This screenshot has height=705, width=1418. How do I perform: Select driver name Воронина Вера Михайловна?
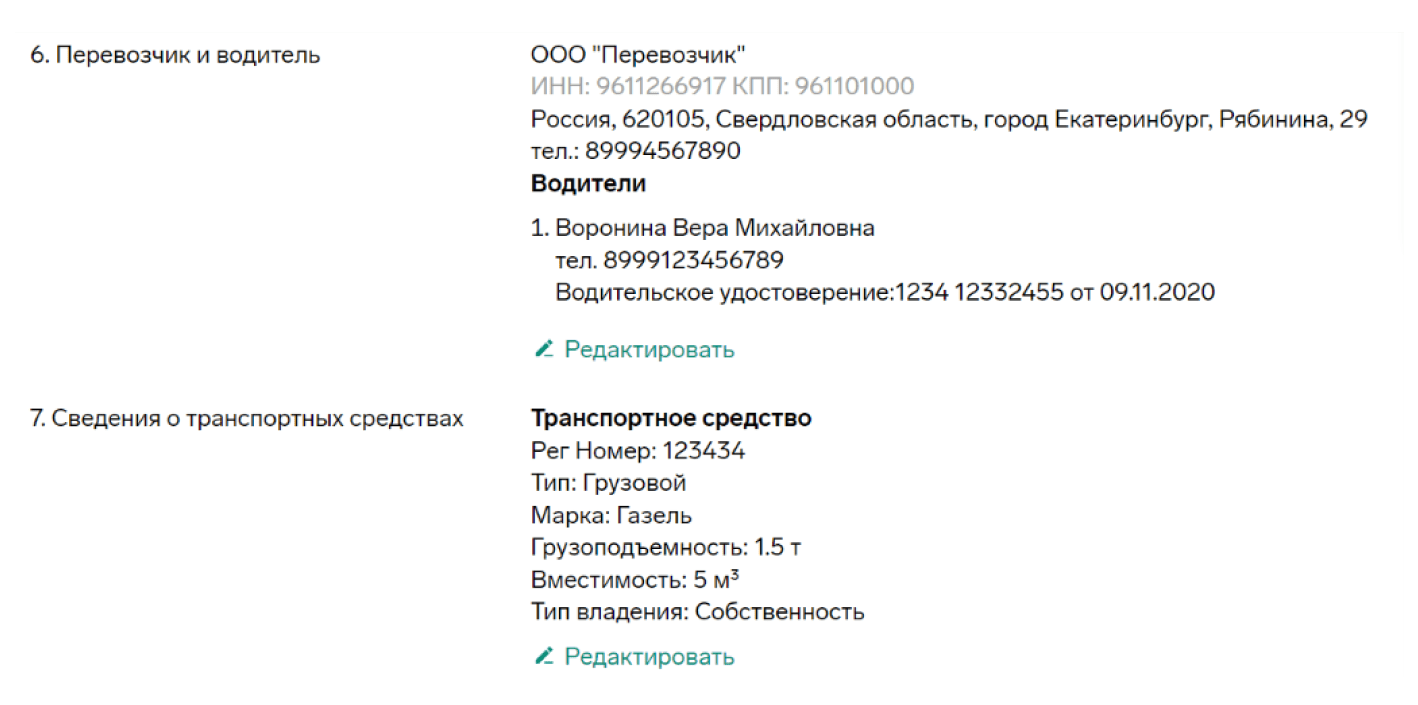click(x=715, y=228)
